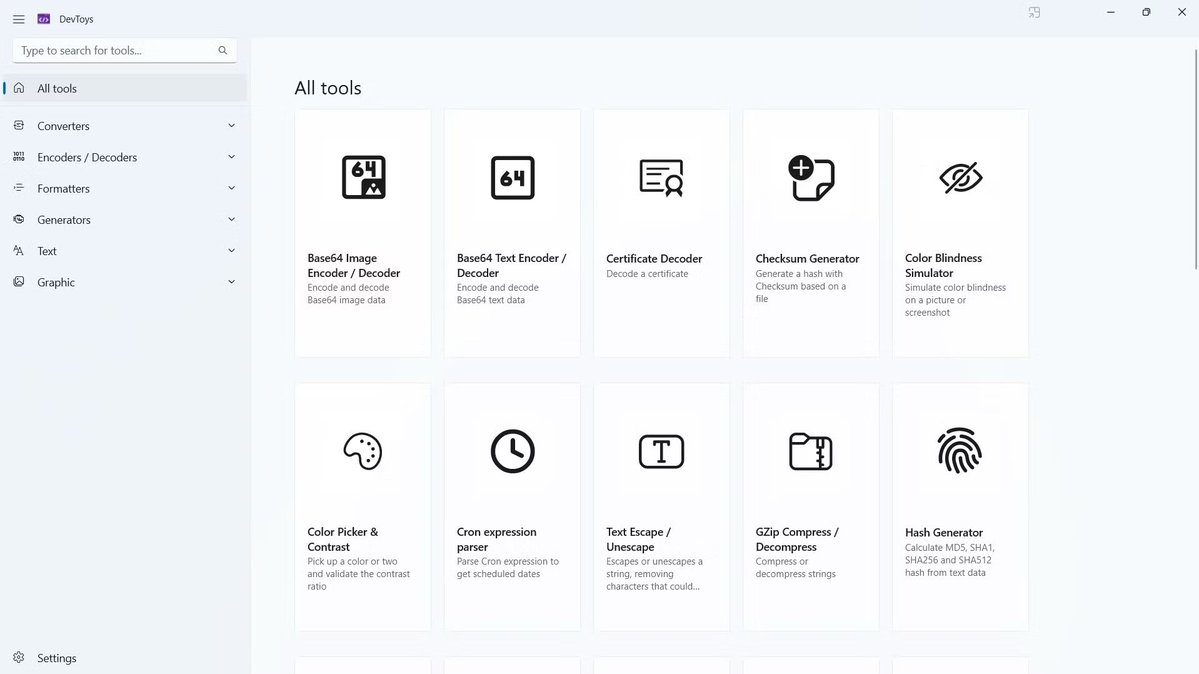
Task: Click the compact overlay icon in title bar
Action: (1034, 12)
